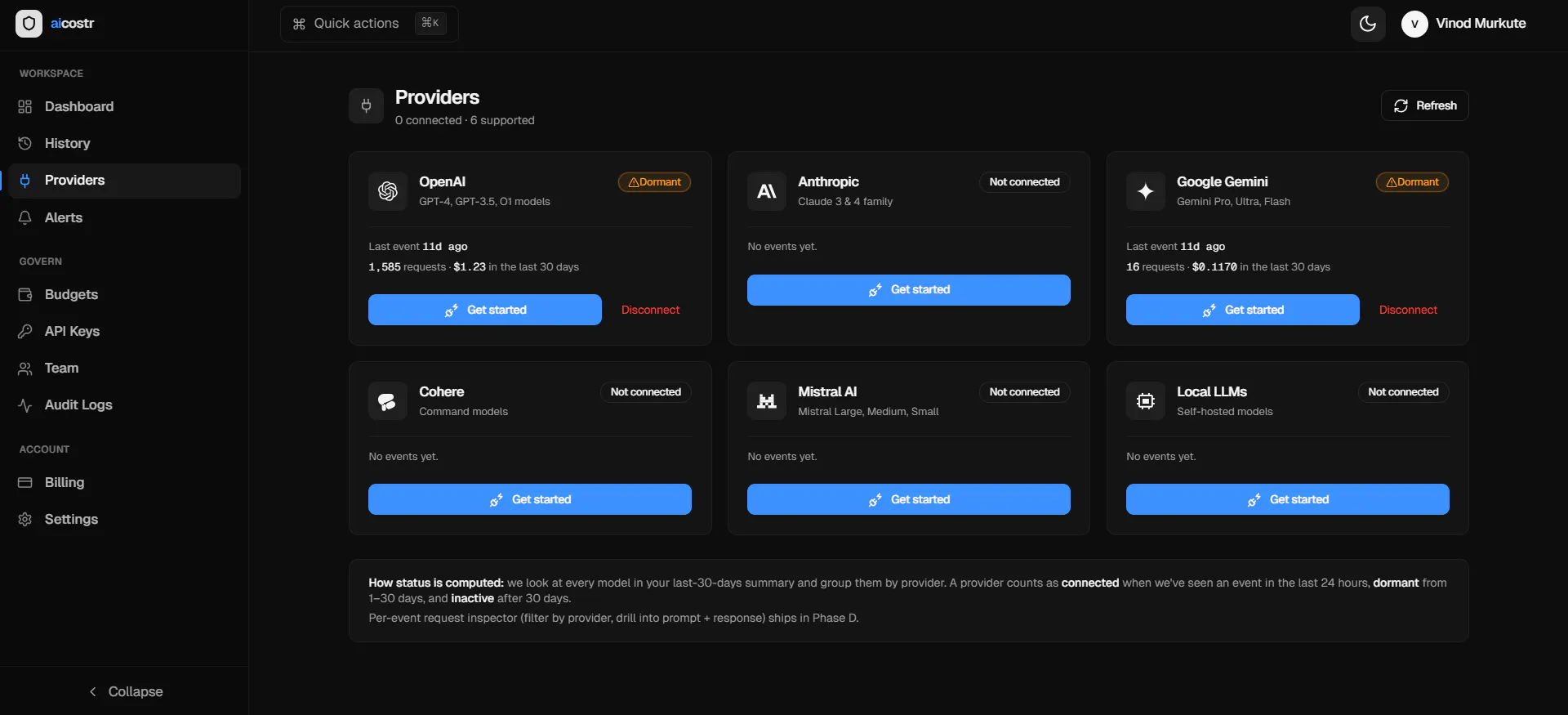Click Not connected badge on Mistral AI card

point(1024,392)
